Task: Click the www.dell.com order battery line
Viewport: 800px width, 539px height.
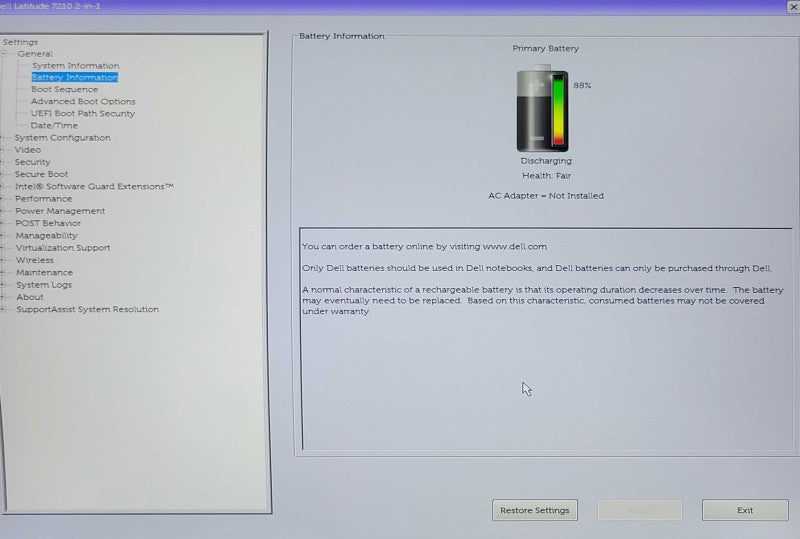Action: tap(424, 247)
